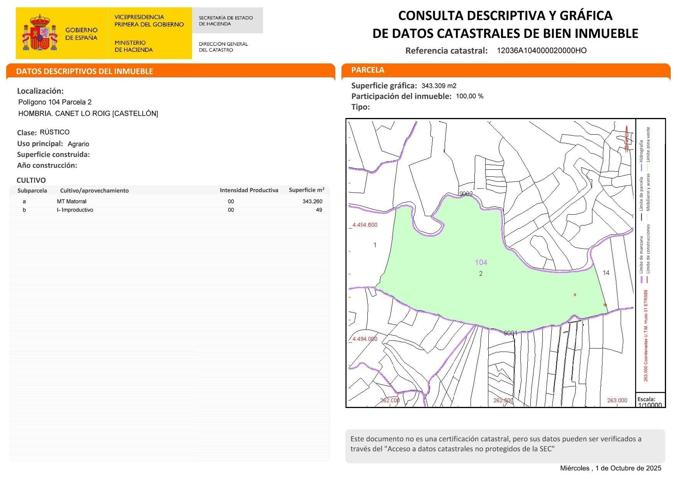Select 'HOMBRIA. CANET LO ROIG [CASTELLÓN]' line

click(x=88, y=113)
